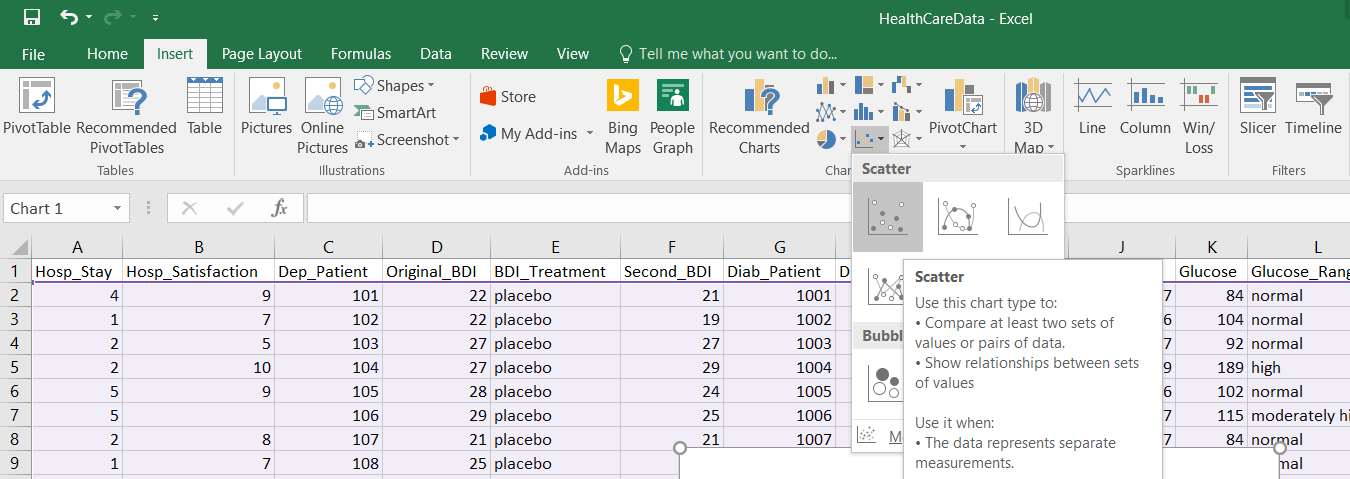Expand the Name Box dropdown arrow
Image resolution: width=1350 pixels, height=479 pixels.
(x=117, y=208)
